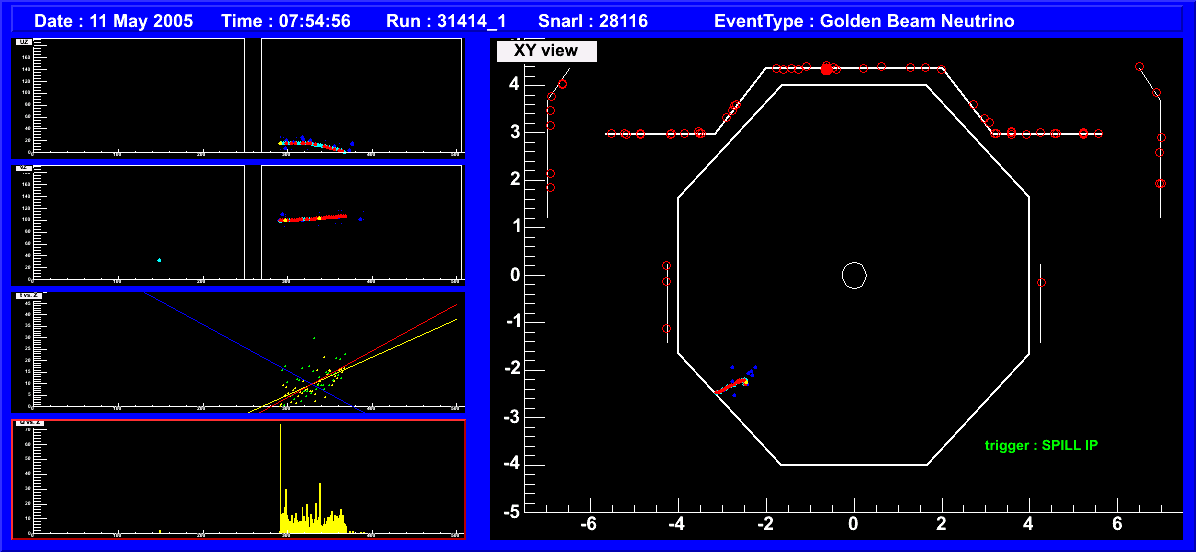The width and height of the screenshot is (1196, 552).
Task: Click the red hit circle right of the octagon
Action: (1041, 283)
